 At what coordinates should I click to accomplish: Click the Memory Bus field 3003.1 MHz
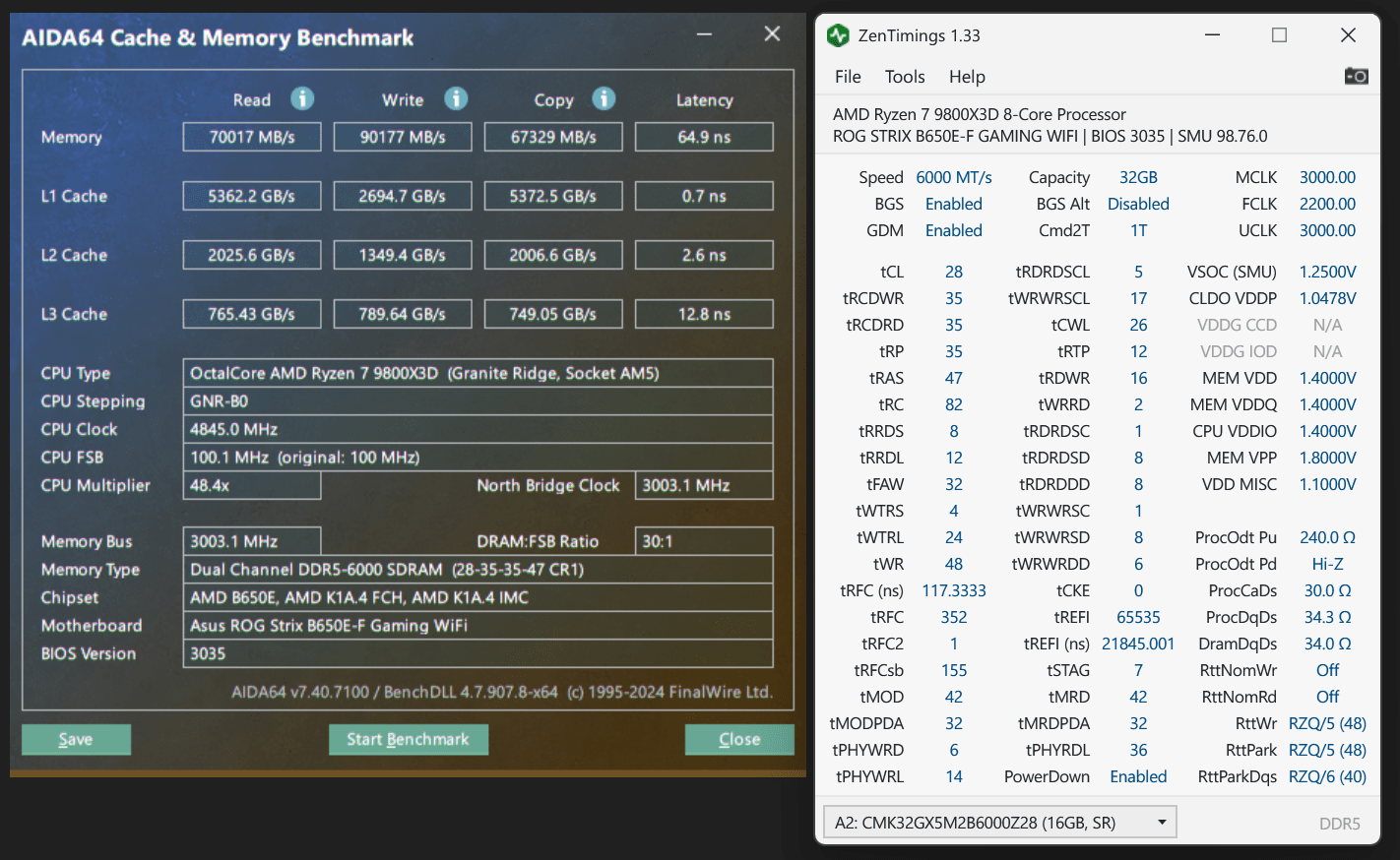252,541
